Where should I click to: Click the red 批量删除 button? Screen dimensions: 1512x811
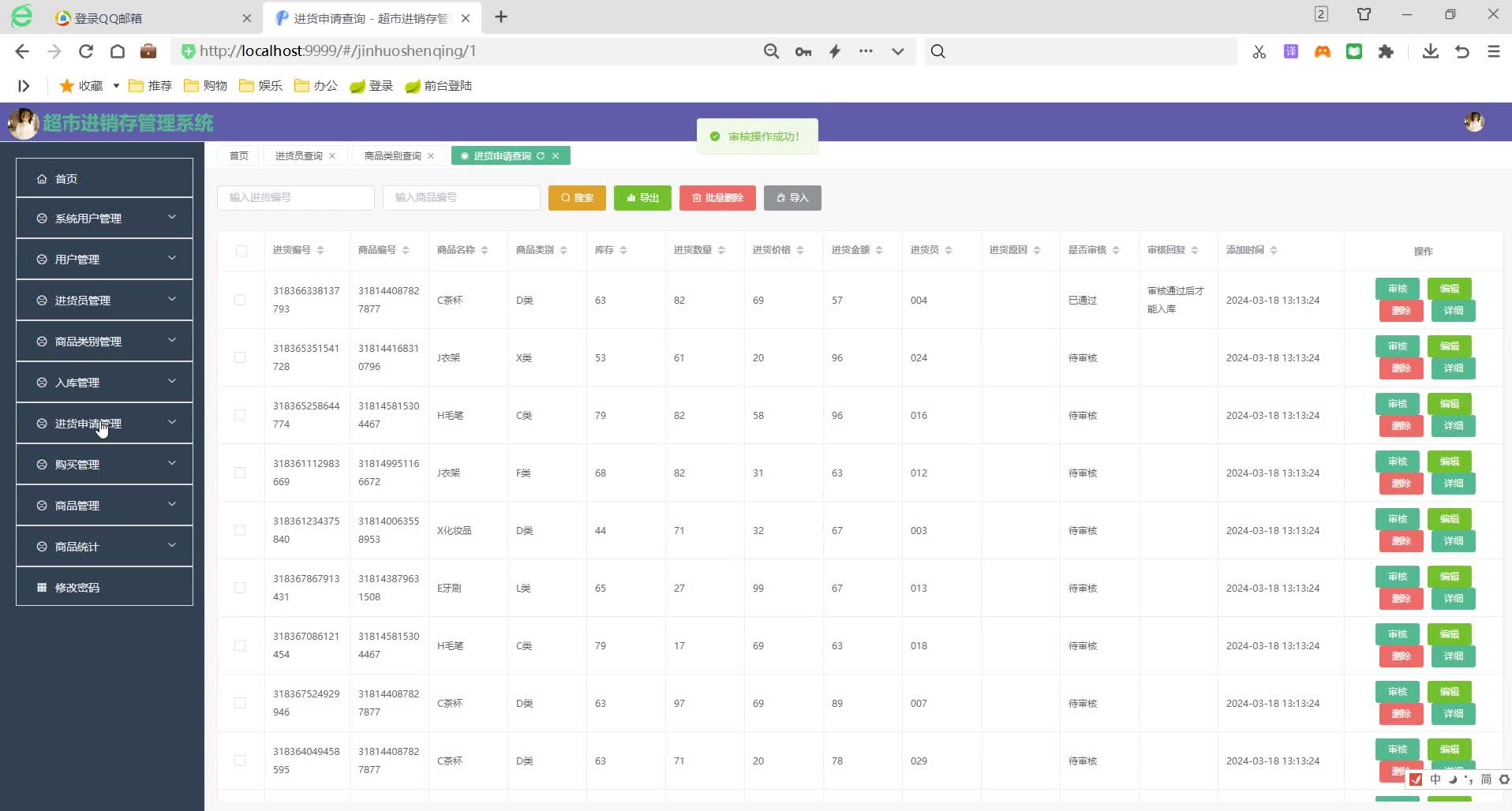click(717, 198)
